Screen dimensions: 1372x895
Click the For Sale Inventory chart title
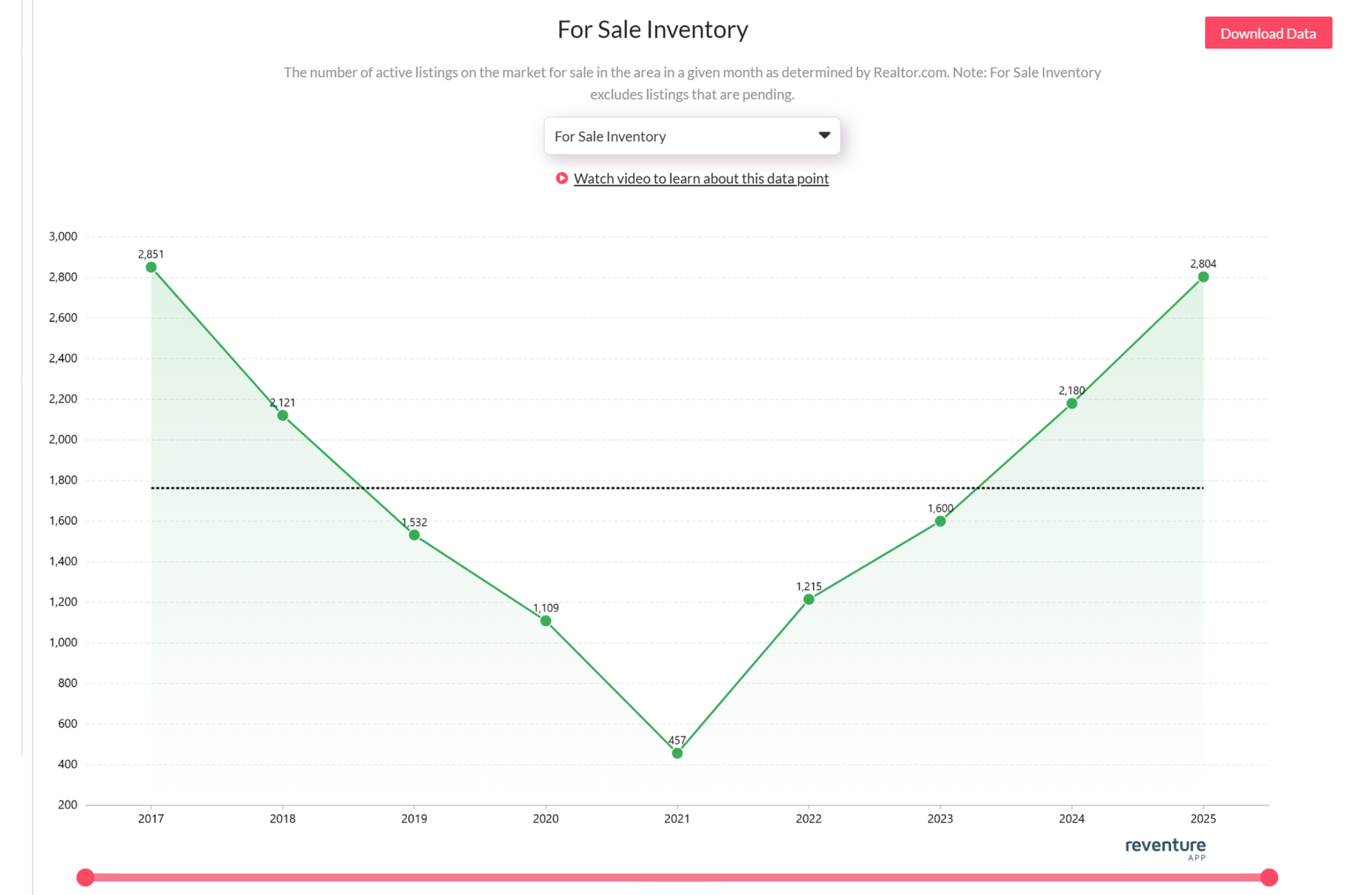tap(653, 29)
